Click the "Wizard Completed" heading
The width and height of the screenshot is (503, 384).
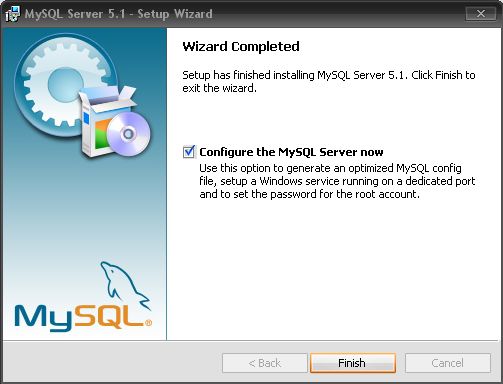click(241, 46)
